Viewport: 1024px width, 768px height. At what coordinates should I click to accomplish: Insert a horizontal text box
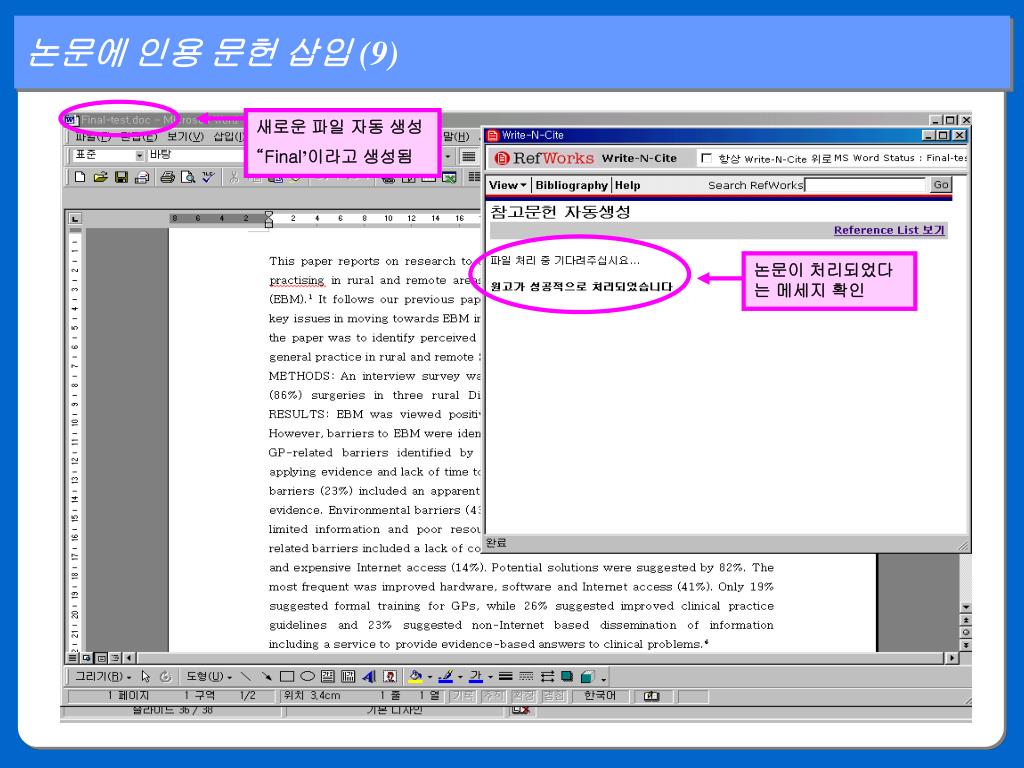(328, 677)
